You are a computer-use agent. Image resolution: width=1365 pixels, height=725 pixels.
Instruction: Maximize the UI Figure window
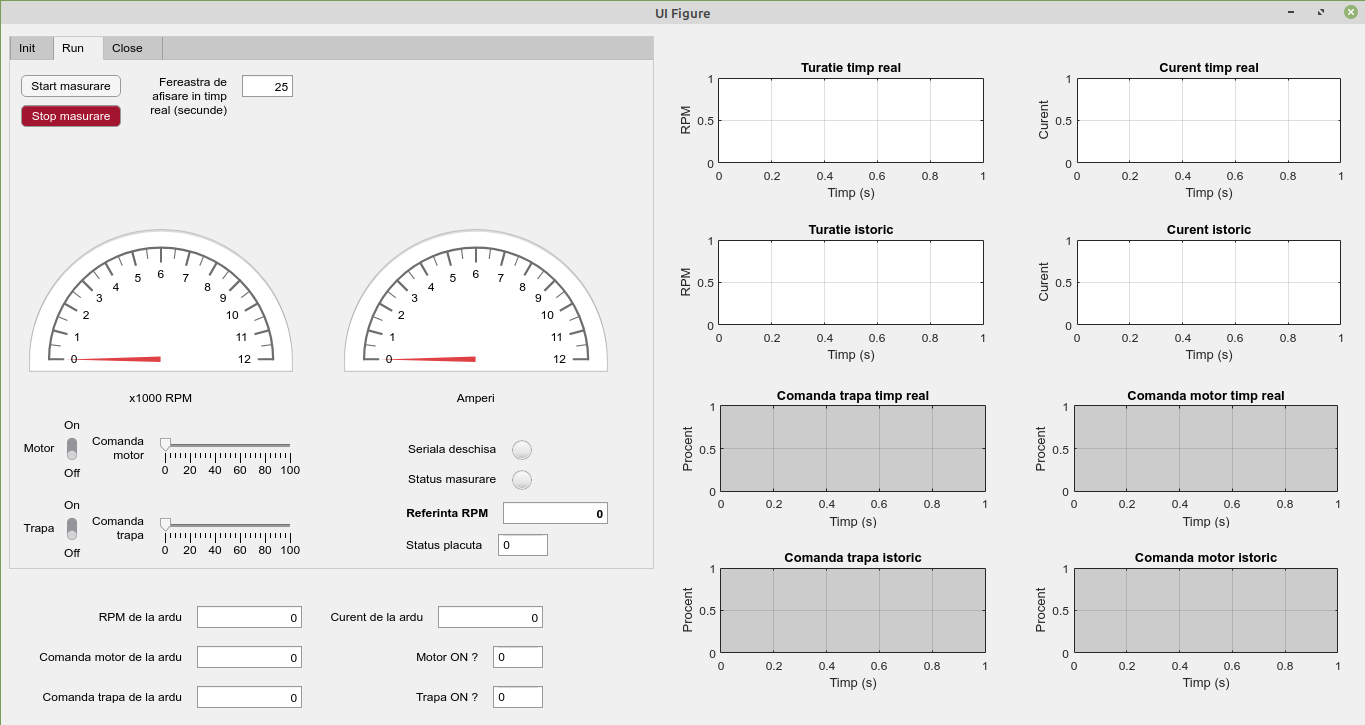tap(1322, 12)
